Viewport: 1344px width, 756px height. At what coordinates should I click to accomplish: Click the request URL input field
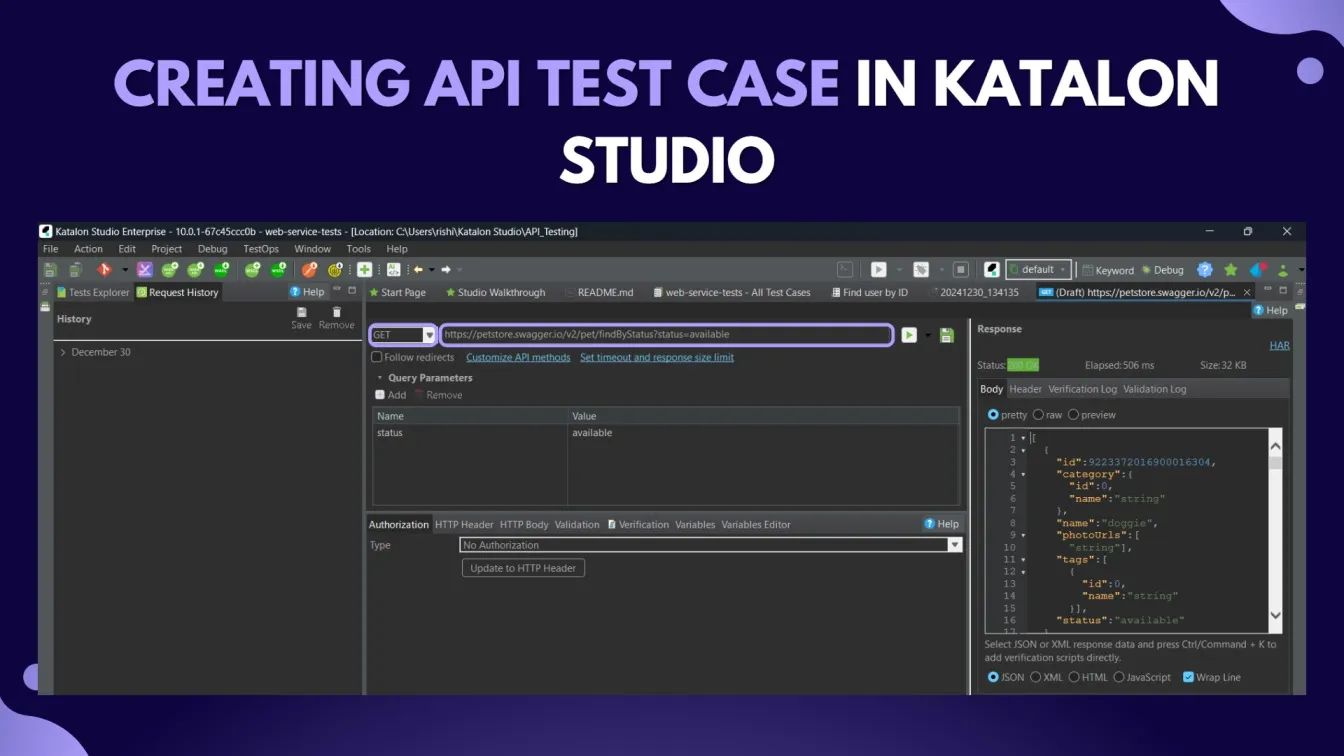[x=666, y=335]
